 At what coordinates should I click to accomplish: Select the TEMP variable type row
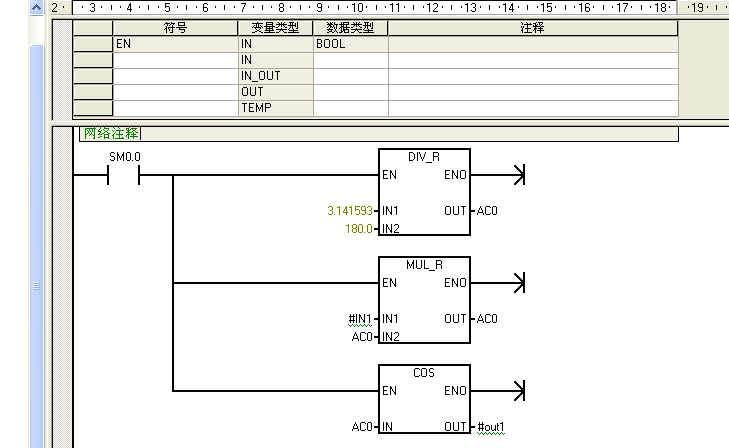(x=275, y=108)
